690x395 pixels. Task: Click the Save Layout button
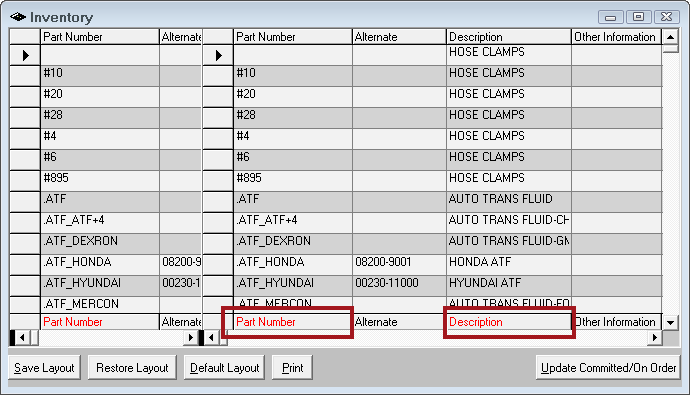click(x=44, y=367)
